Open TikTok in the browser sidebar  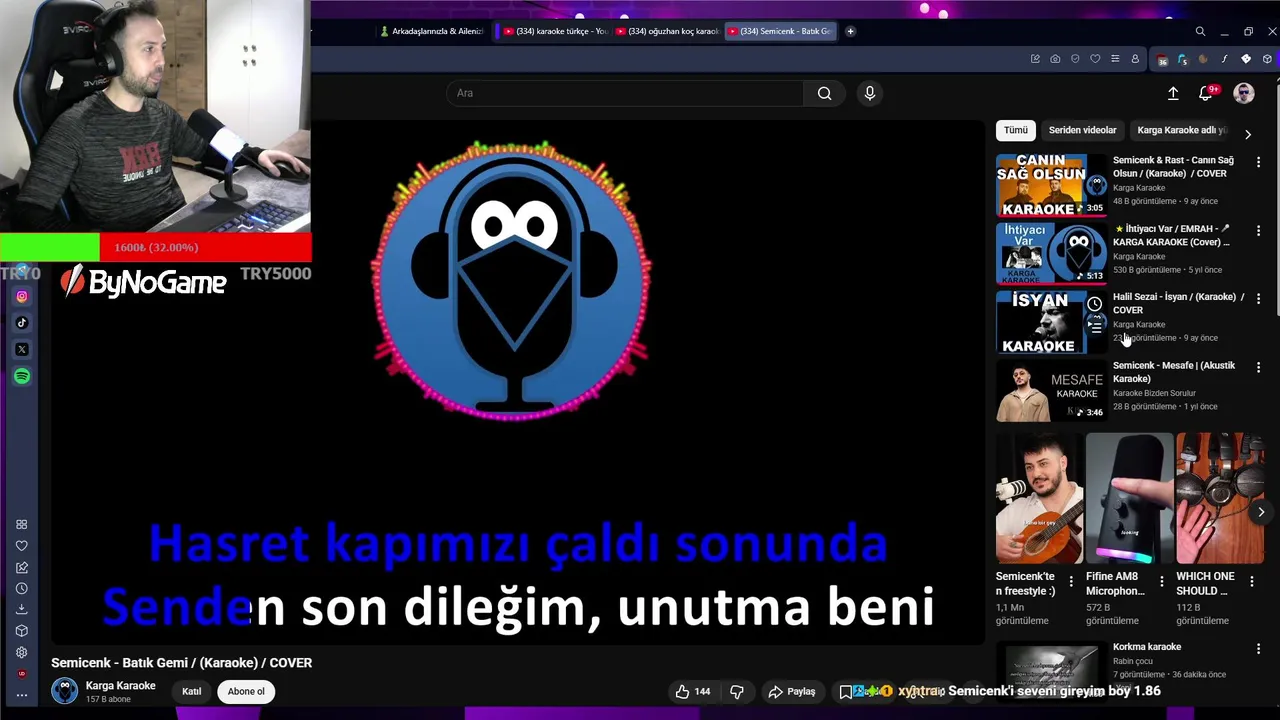[22, 323]
